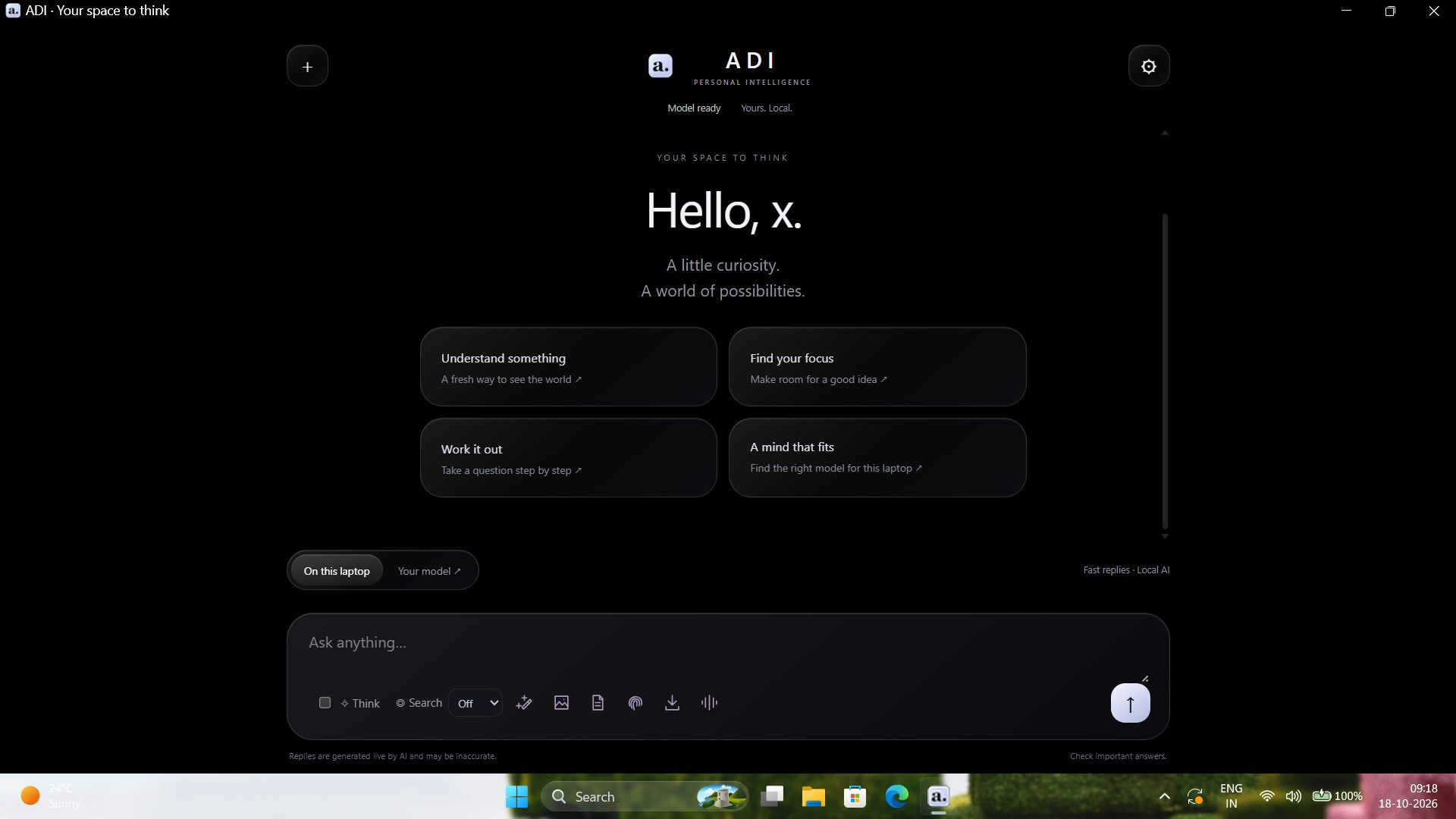This screenshot has width=1456, height=819.
Task: Attach a document using the file icon
Action: click(x=598, y=703)
